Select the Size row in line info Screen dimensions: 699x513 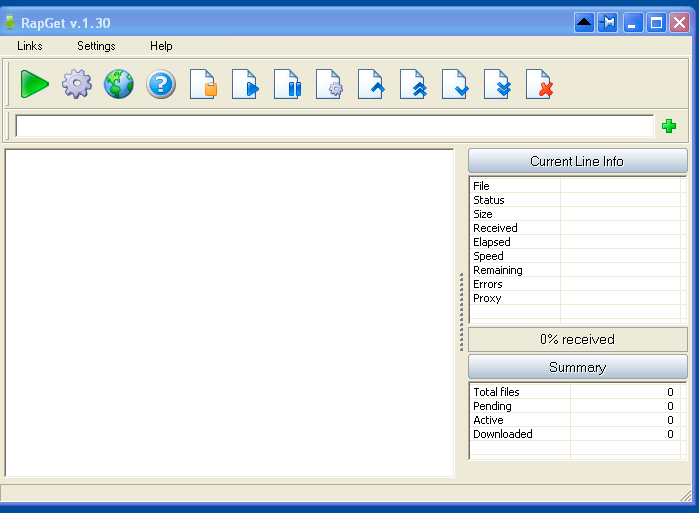[x=576, y=214]
